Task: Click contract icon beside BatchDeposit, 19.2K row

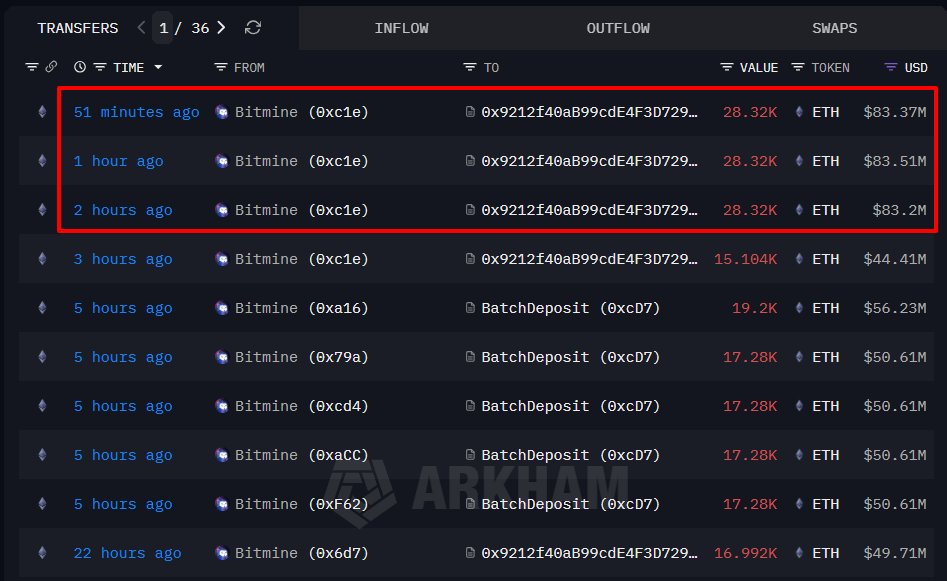Action: (470, 307)
